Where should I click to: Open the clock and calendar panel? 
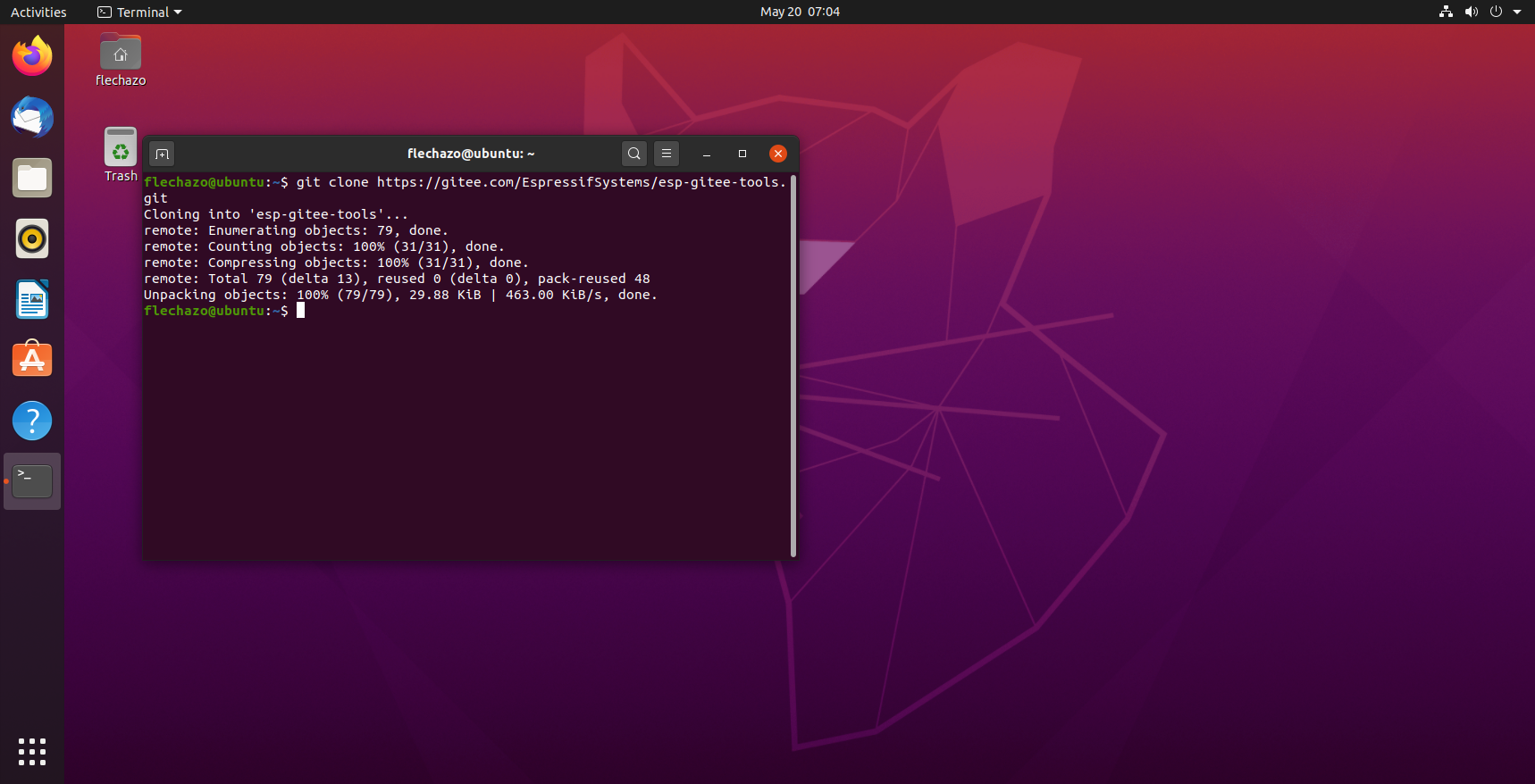[800, 12]
